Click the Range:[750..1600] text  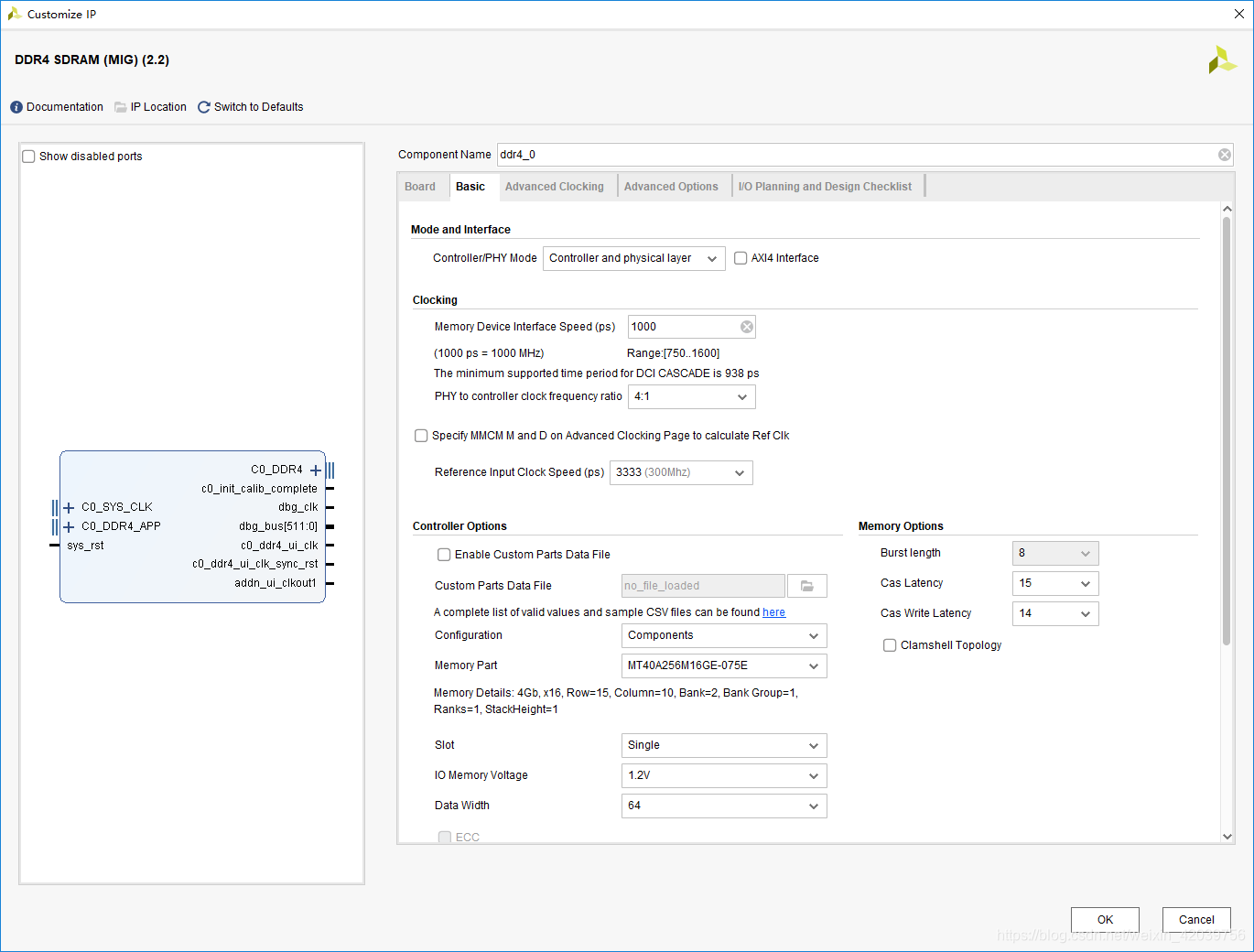(673, 353)
